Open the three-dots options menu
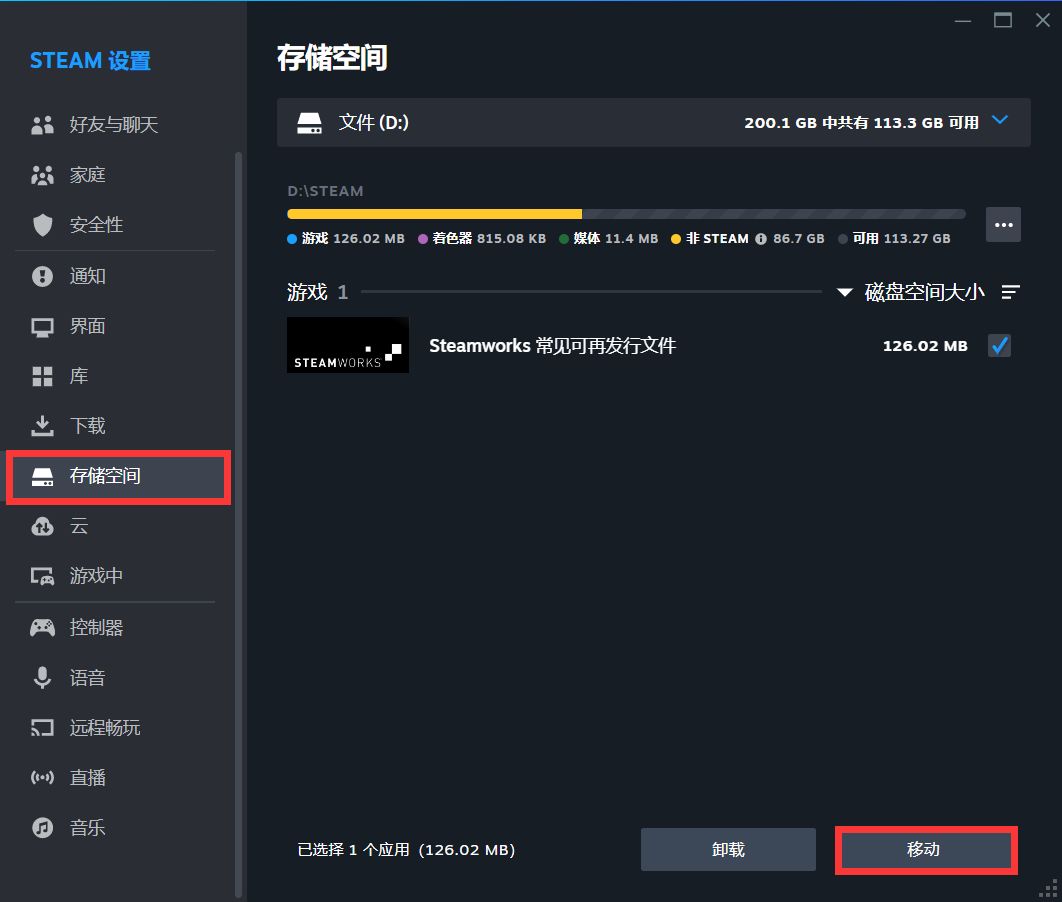Viewport: 1062px width, 902px height. click(1003, 225)
